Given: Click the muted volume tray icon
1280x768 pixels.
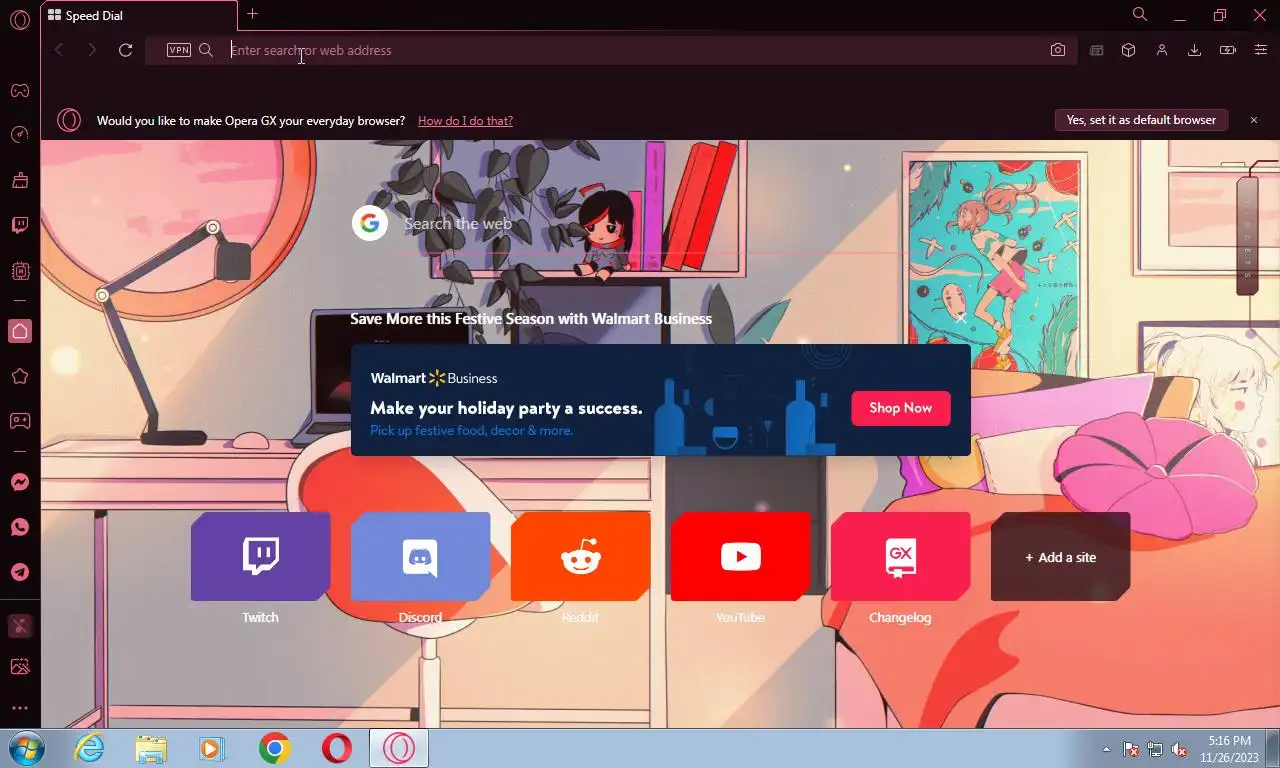Looking at the screenshot, I should click(1179, 749).
